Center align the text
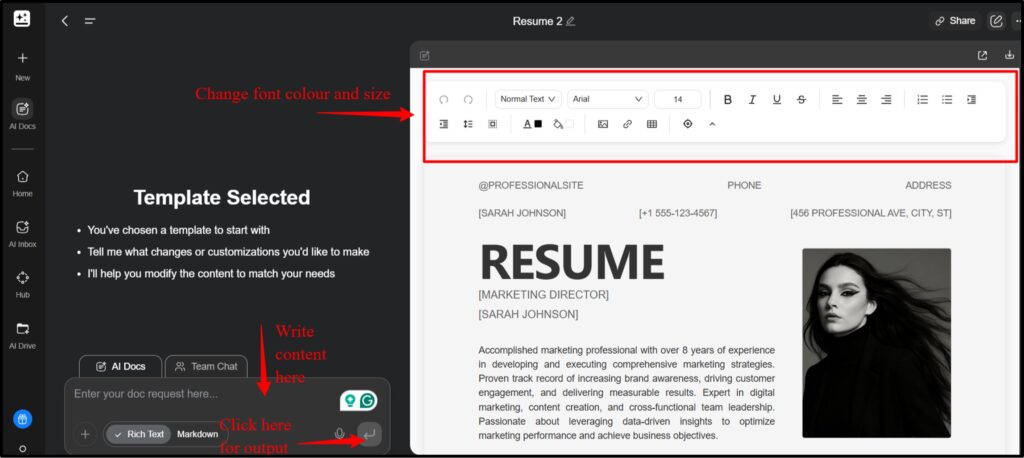Viewport: 1024px width, 458px height. pos(861,99)
